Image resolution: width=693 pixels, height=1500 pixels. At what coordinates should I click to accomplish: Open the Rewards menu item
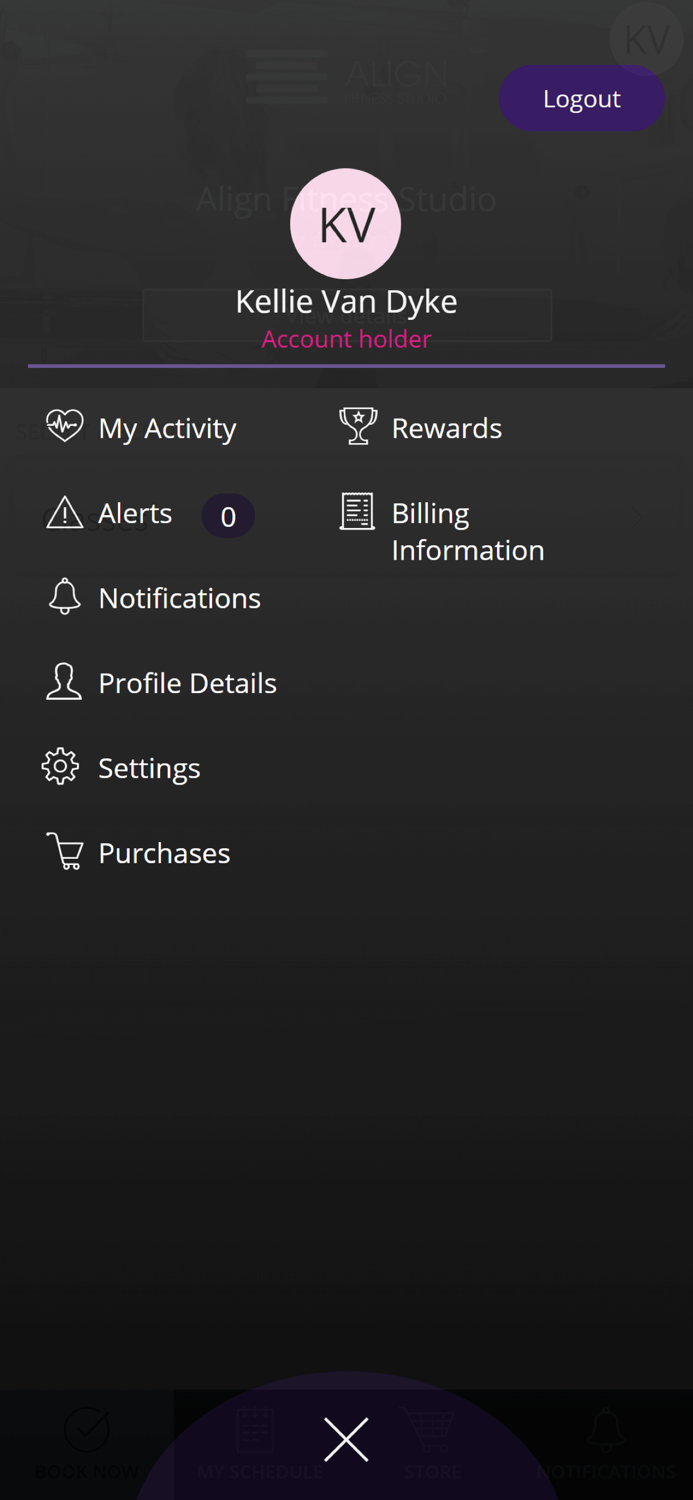point(446,428)
